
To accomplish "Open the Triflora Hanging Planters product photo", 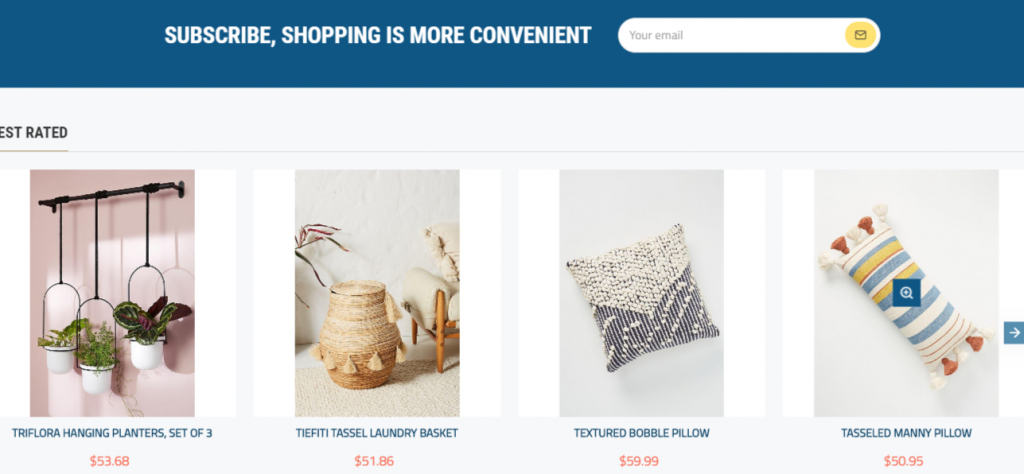I will click(x=112, y=293).
